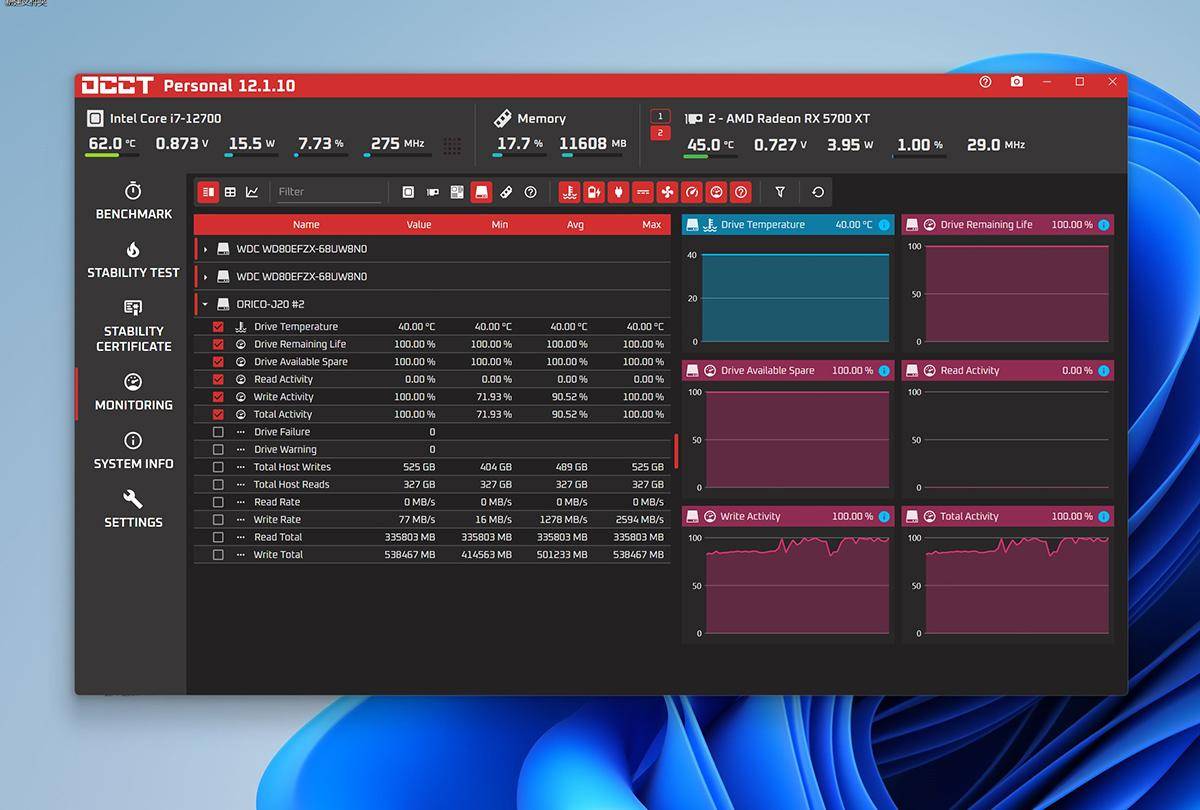Click the Max column header

(x=651, y=225)
